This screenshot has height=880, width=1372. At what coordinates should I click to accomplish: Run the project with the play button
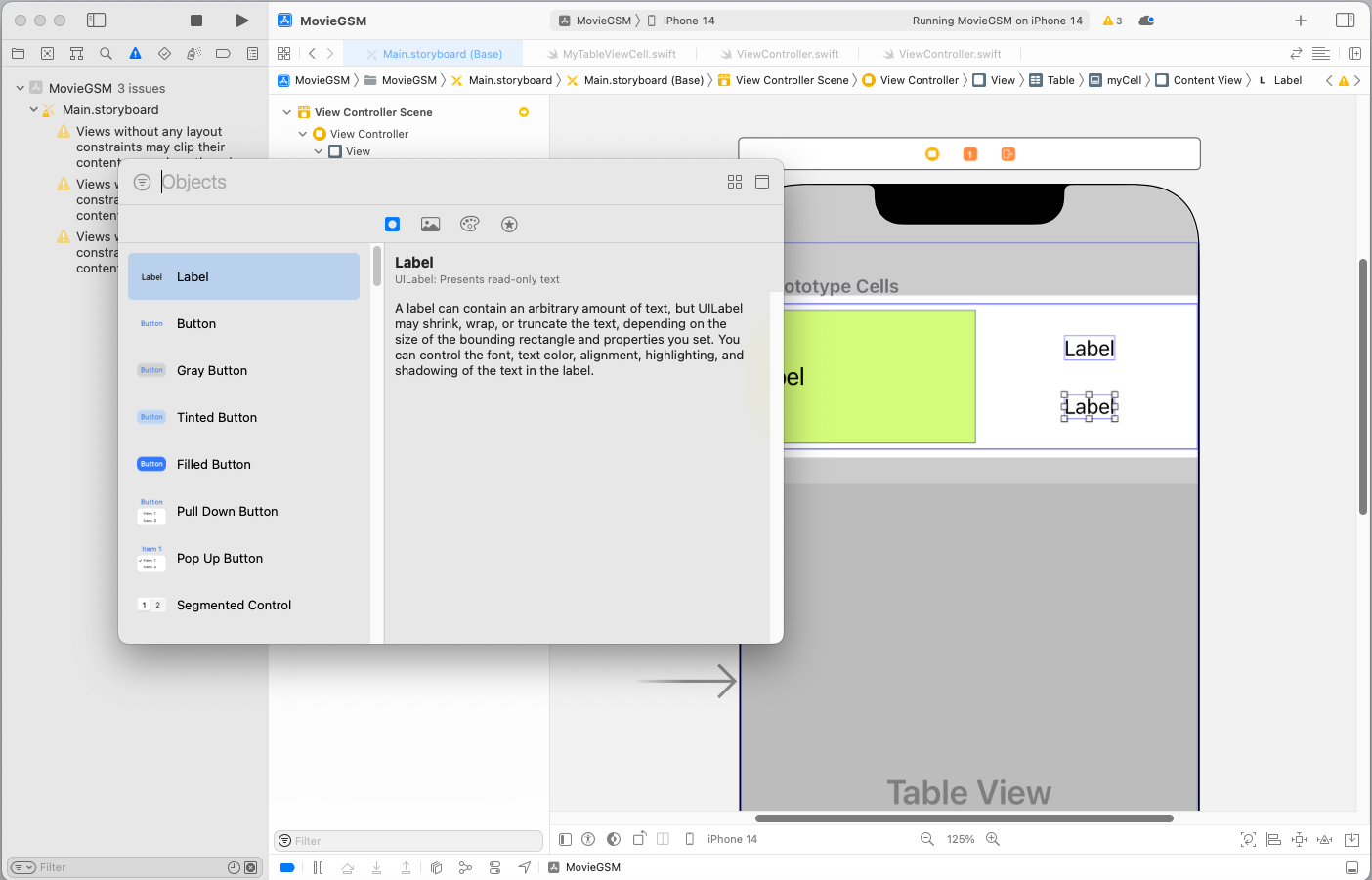241,21
